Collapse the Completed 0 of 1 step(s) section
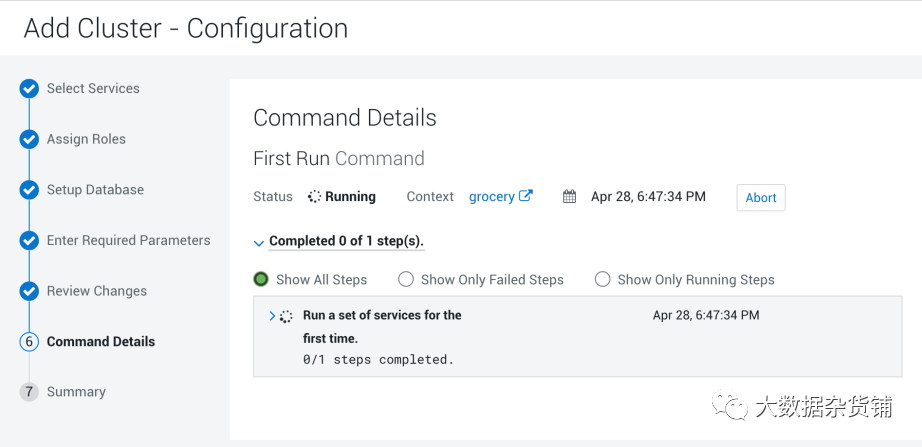 click(x=259, y=242)
